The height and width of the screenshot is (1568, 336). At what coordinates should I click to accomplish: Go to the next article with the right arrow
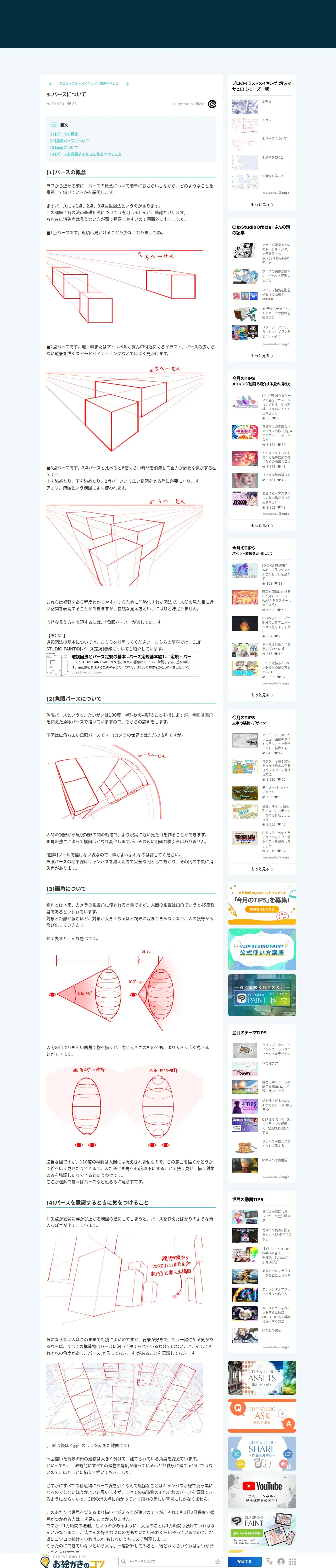pos(127,84)
